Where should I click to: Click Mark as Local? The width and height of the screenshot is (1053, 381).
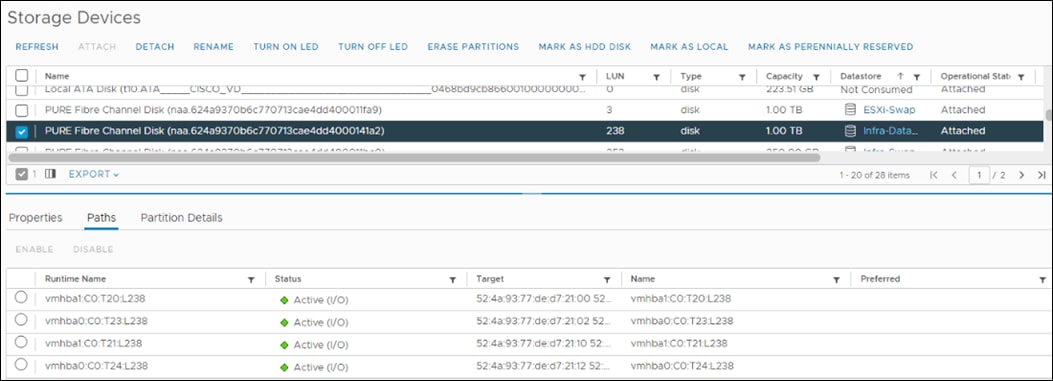(689, 47)
